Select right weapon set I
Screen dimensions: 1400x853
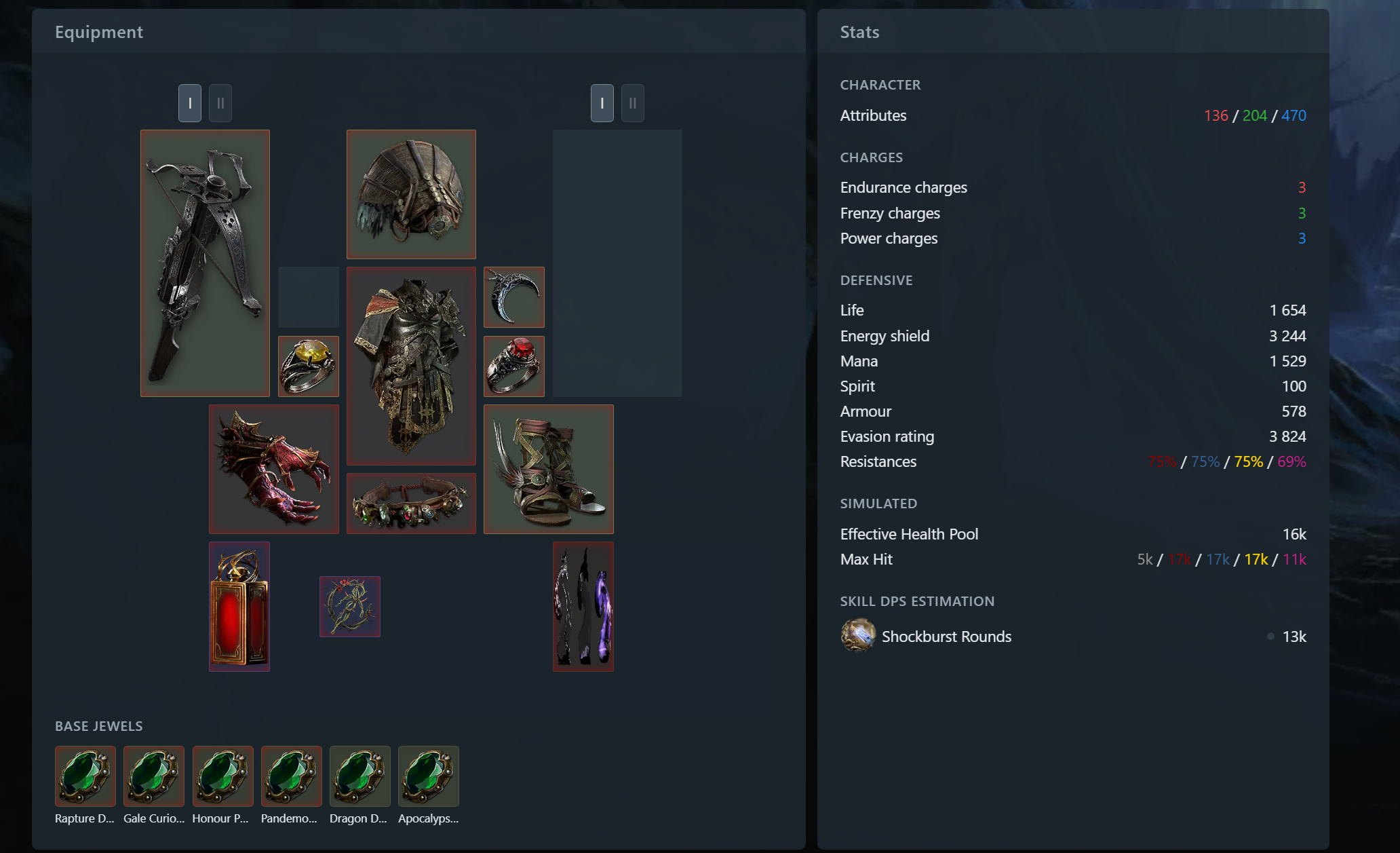click(x=602, y=103)
